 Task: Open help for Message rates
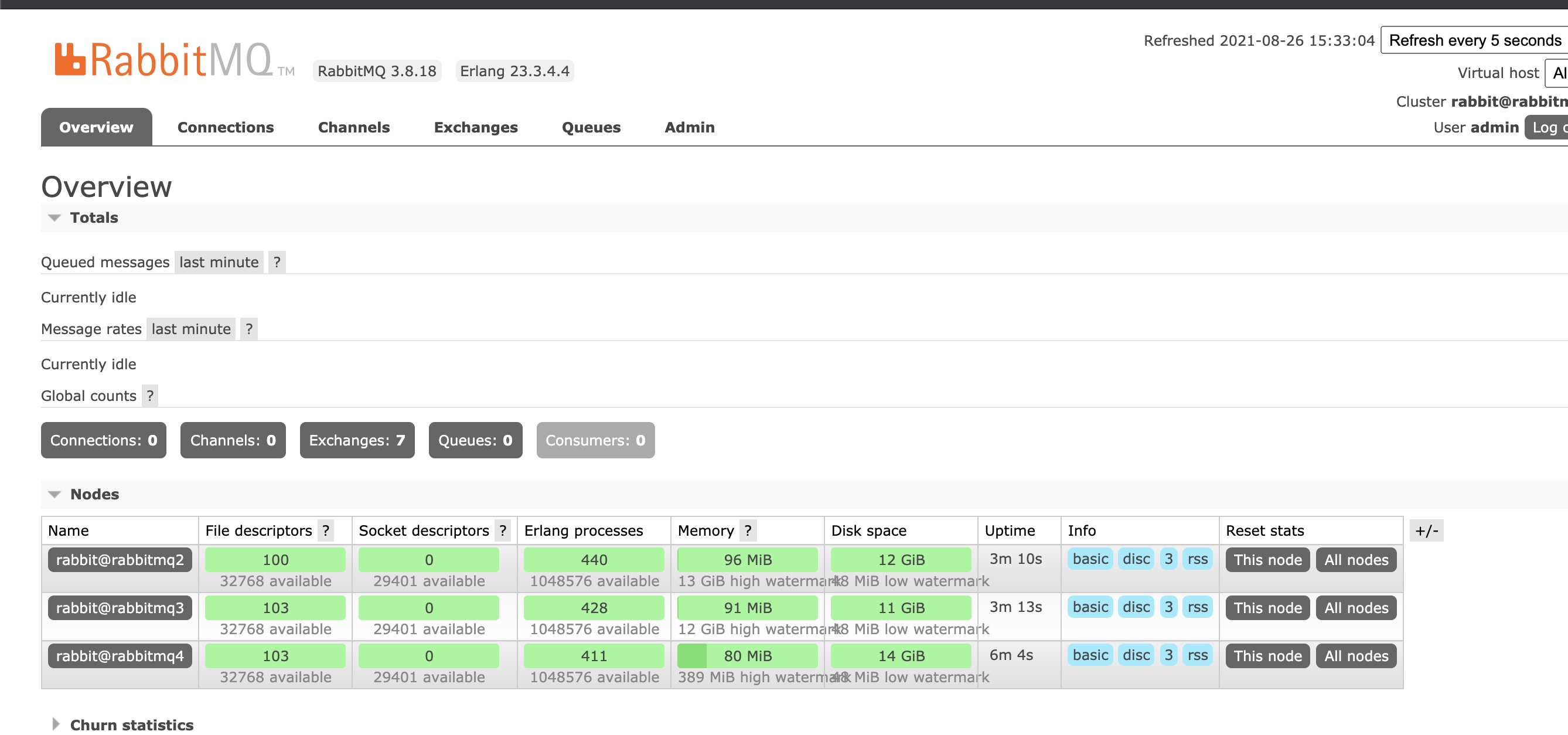(x=248, y=329)
